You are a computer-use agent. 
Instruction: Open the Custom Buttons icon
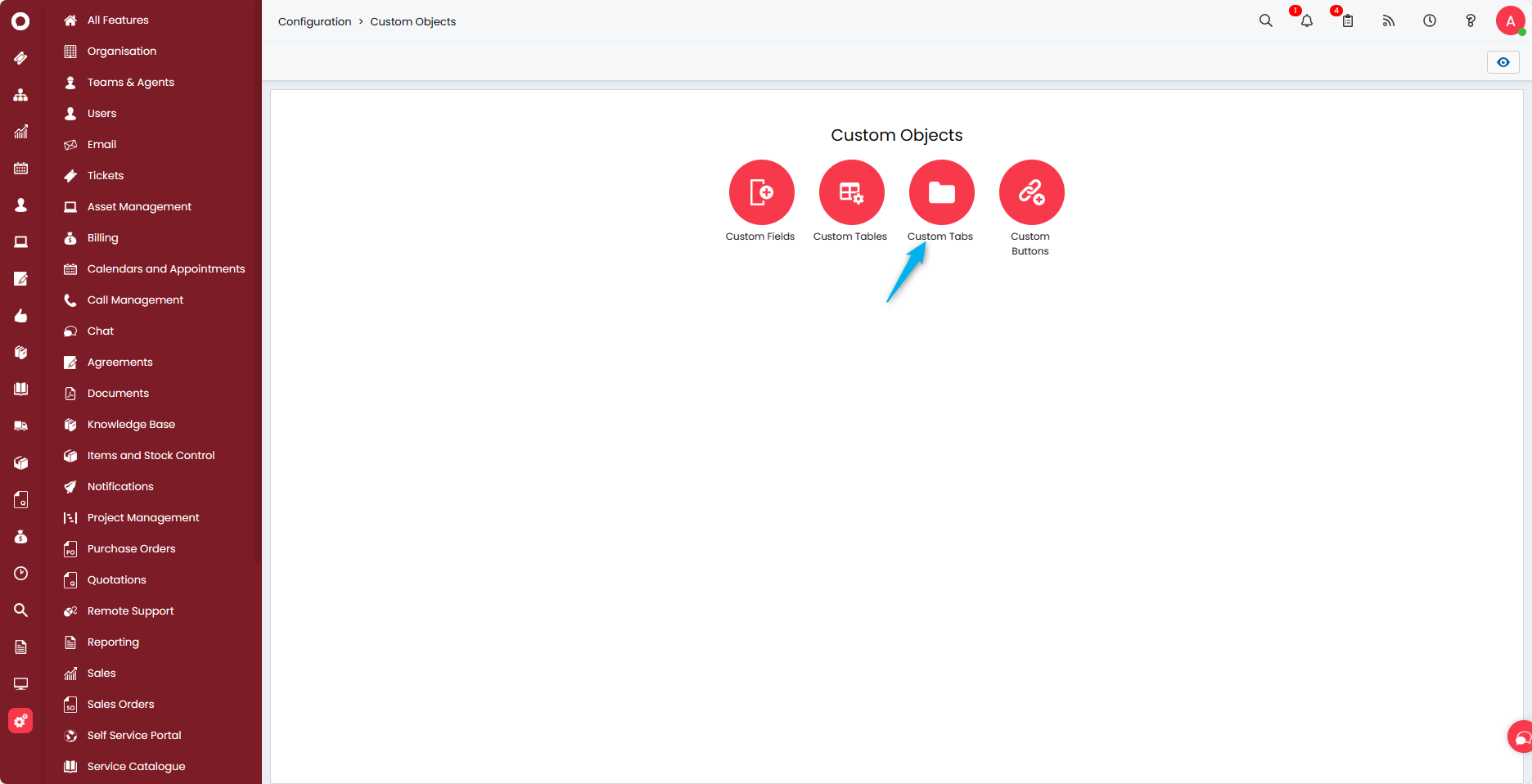(x=1031, y=192)
